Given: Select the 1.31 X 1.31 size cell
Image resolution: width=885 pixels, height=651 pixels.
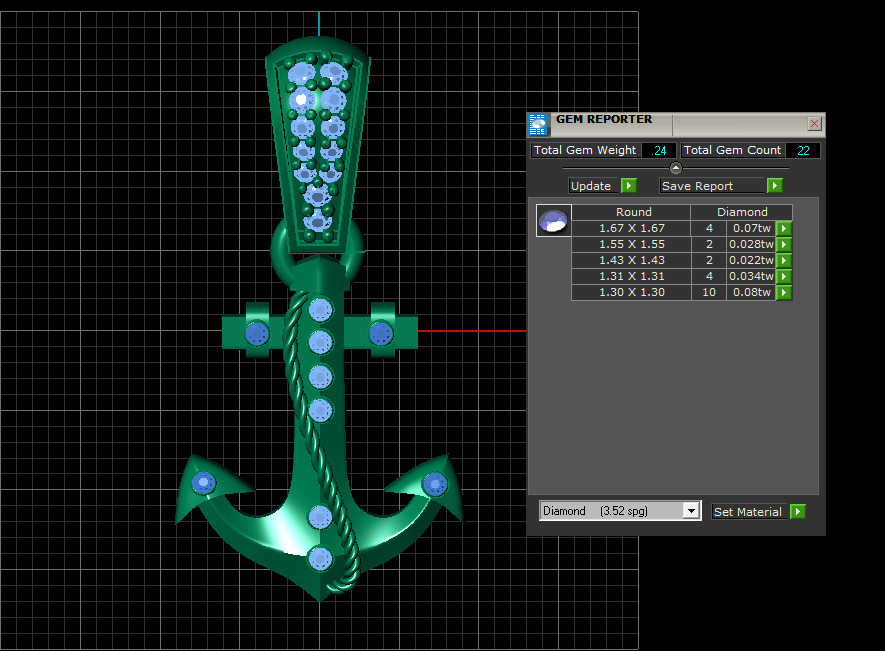Looking at the screenshot, I should [632, 276].
